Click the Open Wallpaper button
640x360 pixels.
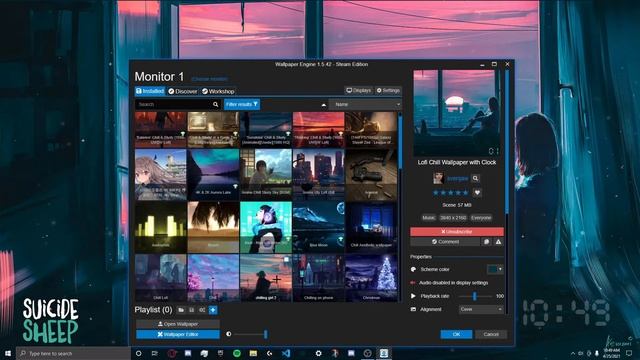pos(178,324)
